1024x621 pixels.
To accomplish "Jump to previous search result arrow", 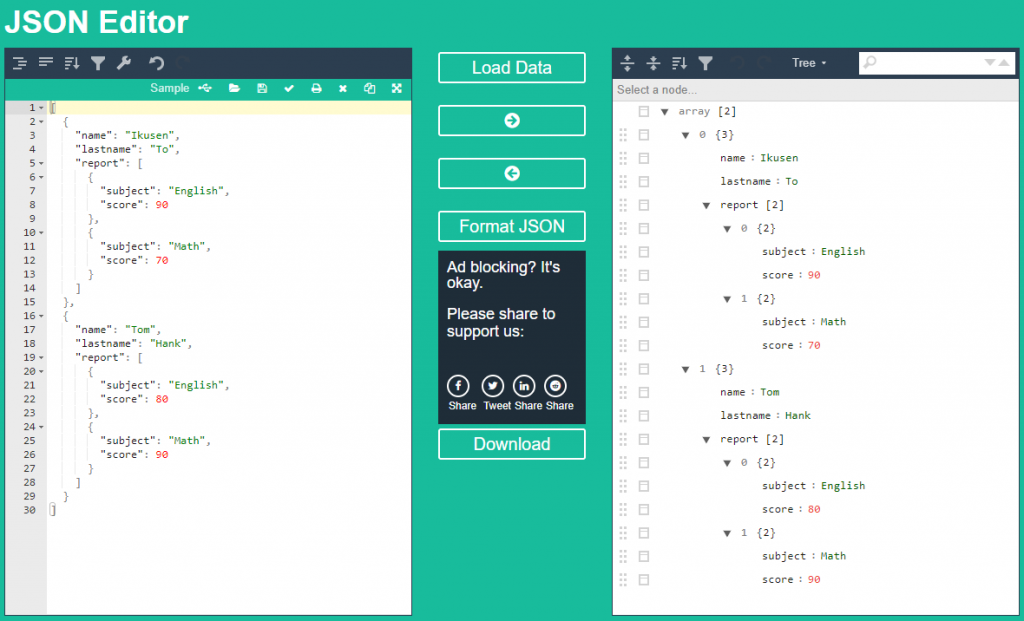I will click(x=1004, y=63).
